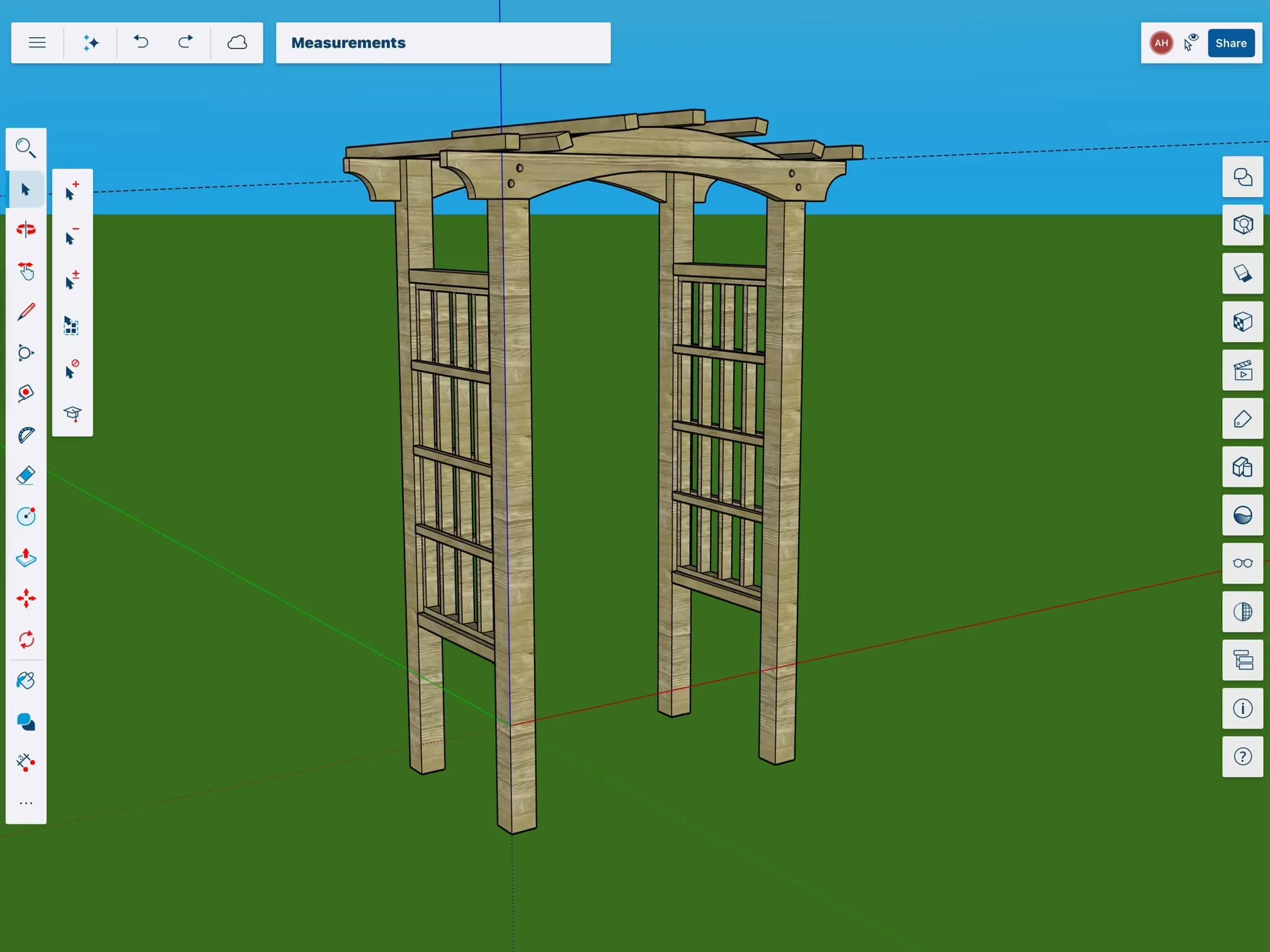Select the Select arrow tool
The image size is (1270, 952).
[x=26, y=190]
